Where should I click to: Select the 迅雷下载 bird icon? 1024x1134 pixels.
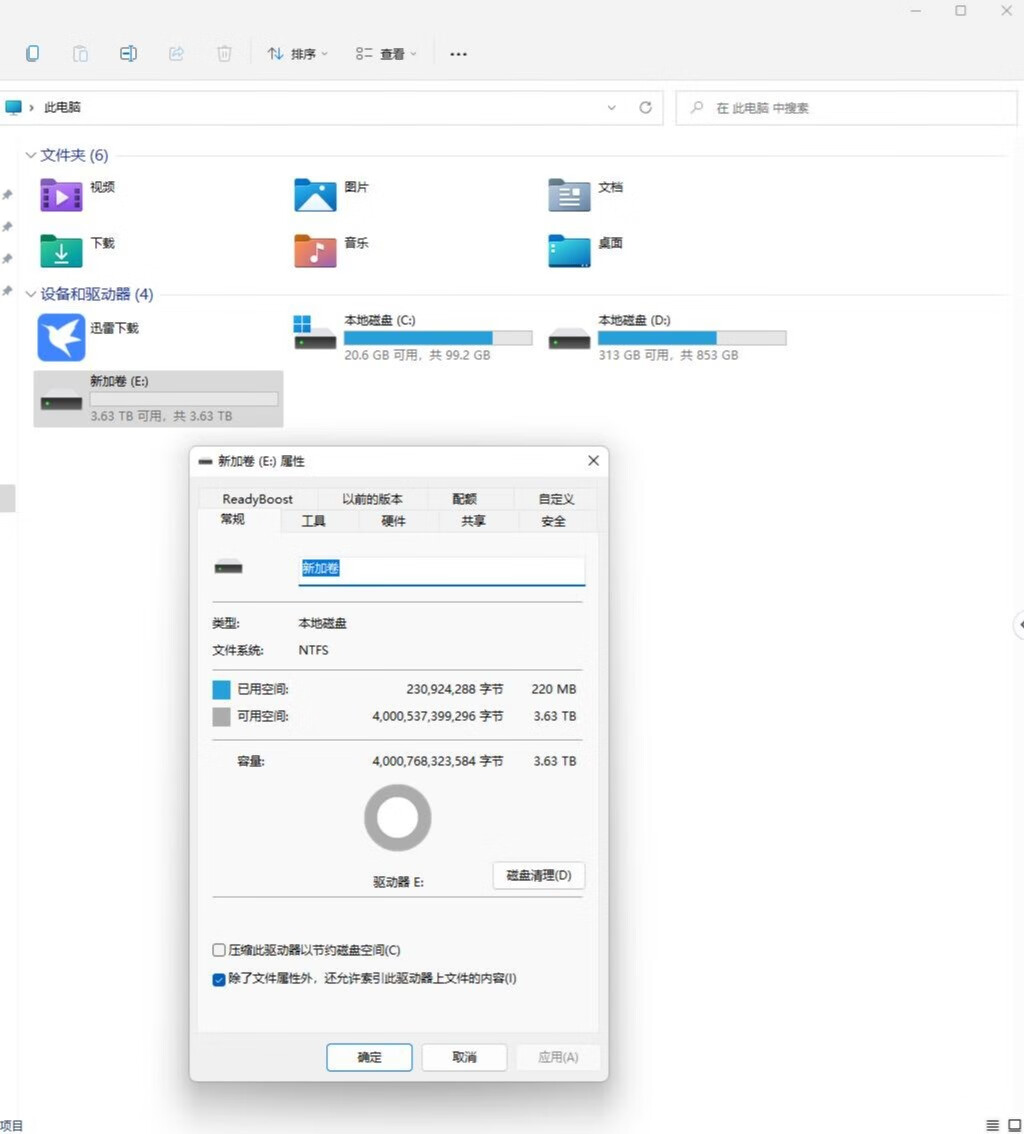pos(61,337)
